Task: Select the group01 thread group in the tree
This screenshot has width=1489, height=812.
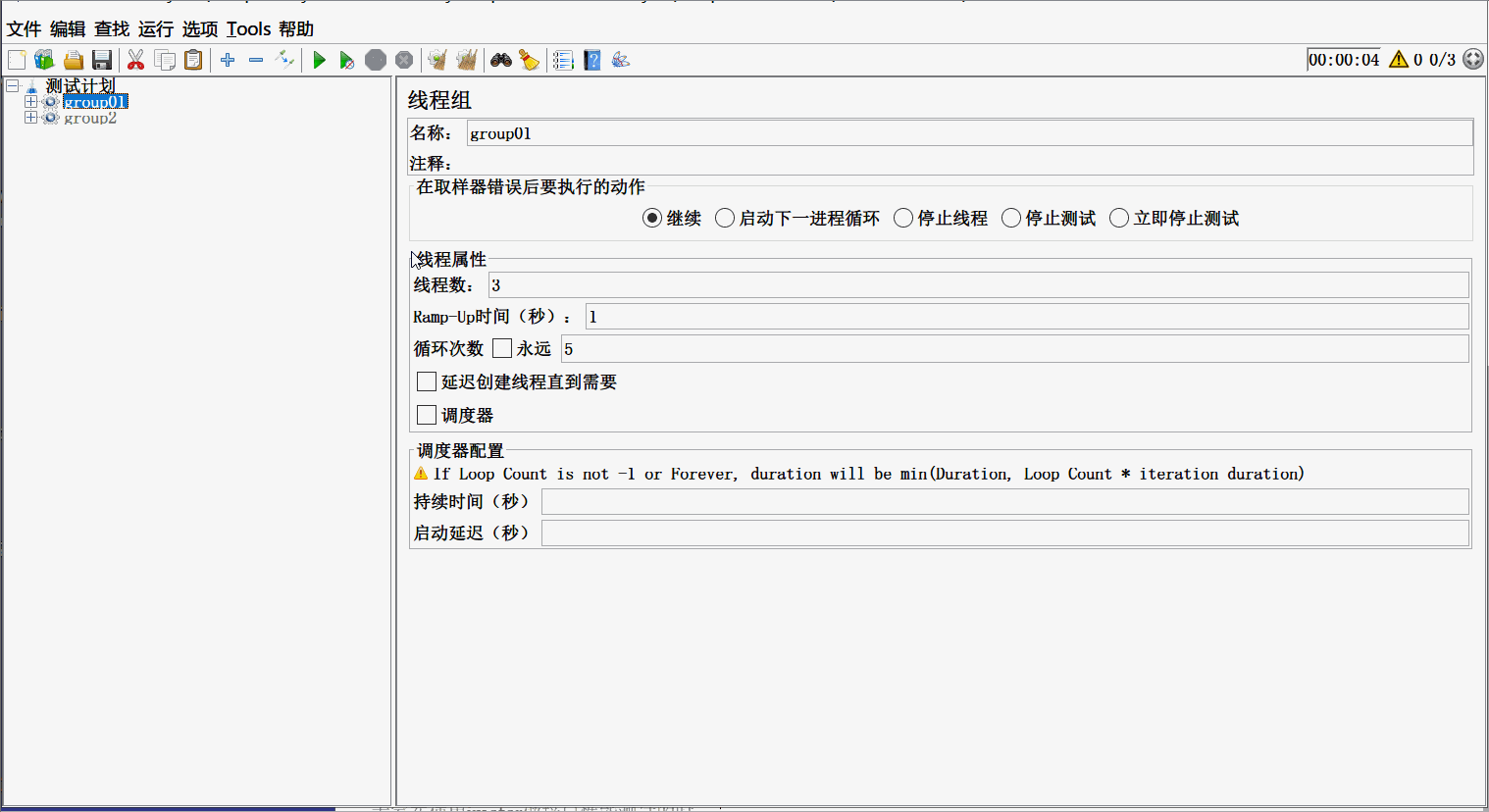Action: pos(95,102)
